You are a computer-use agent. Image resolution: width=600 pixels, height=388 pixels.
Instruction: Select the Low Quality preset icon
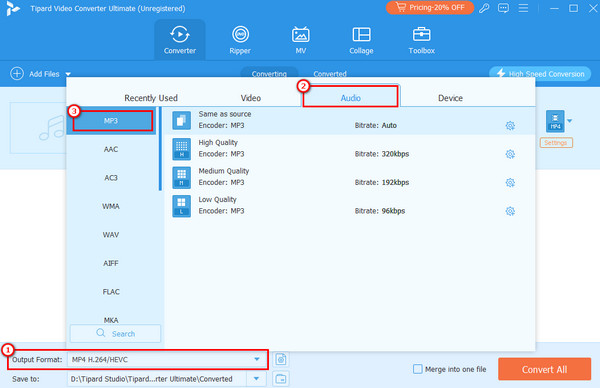[181, 206]
